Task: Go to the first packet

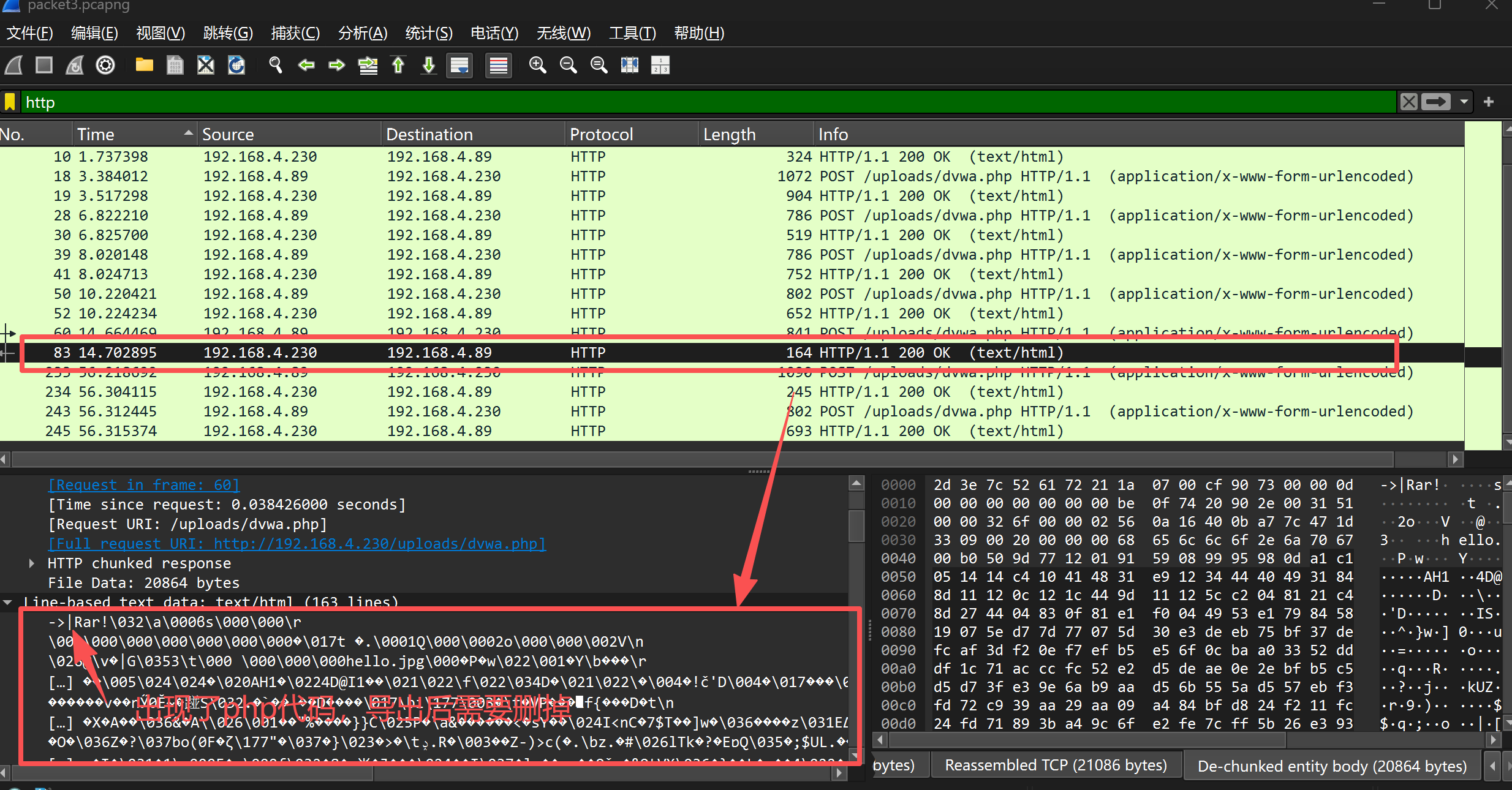Action: click(398, 65)
